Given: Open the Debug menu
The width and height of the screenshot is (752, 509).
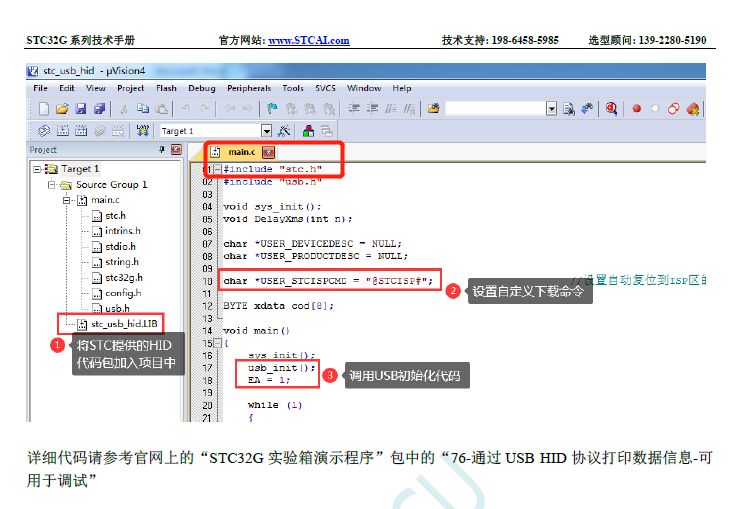Looking at the screenshot, I should (x=201, y=88).
